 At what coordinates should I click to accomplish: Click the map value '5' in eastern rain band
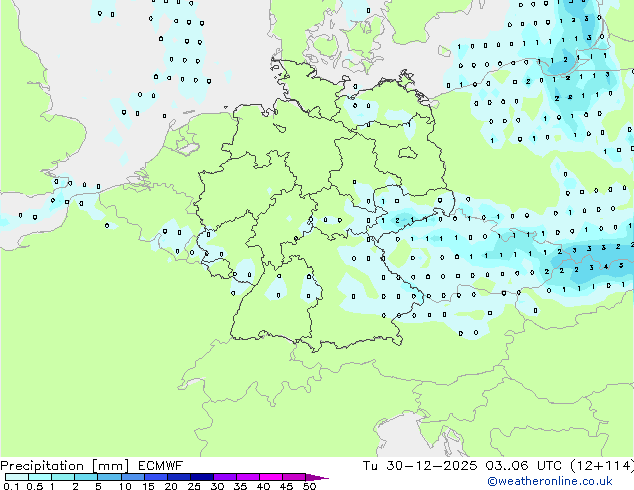pos(621,265)
